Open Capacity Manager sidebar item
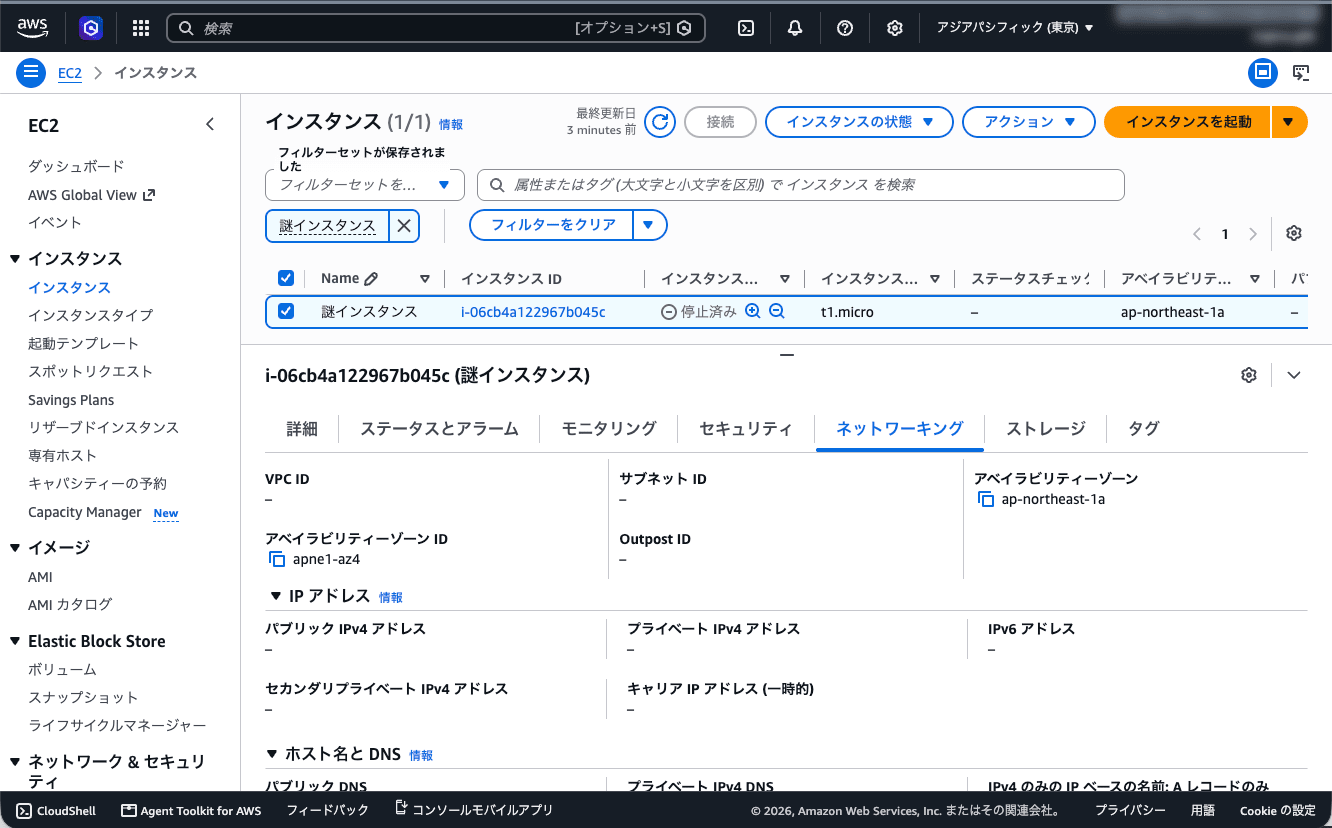Viewport: 1332px width, 828px height. (85, 512)
